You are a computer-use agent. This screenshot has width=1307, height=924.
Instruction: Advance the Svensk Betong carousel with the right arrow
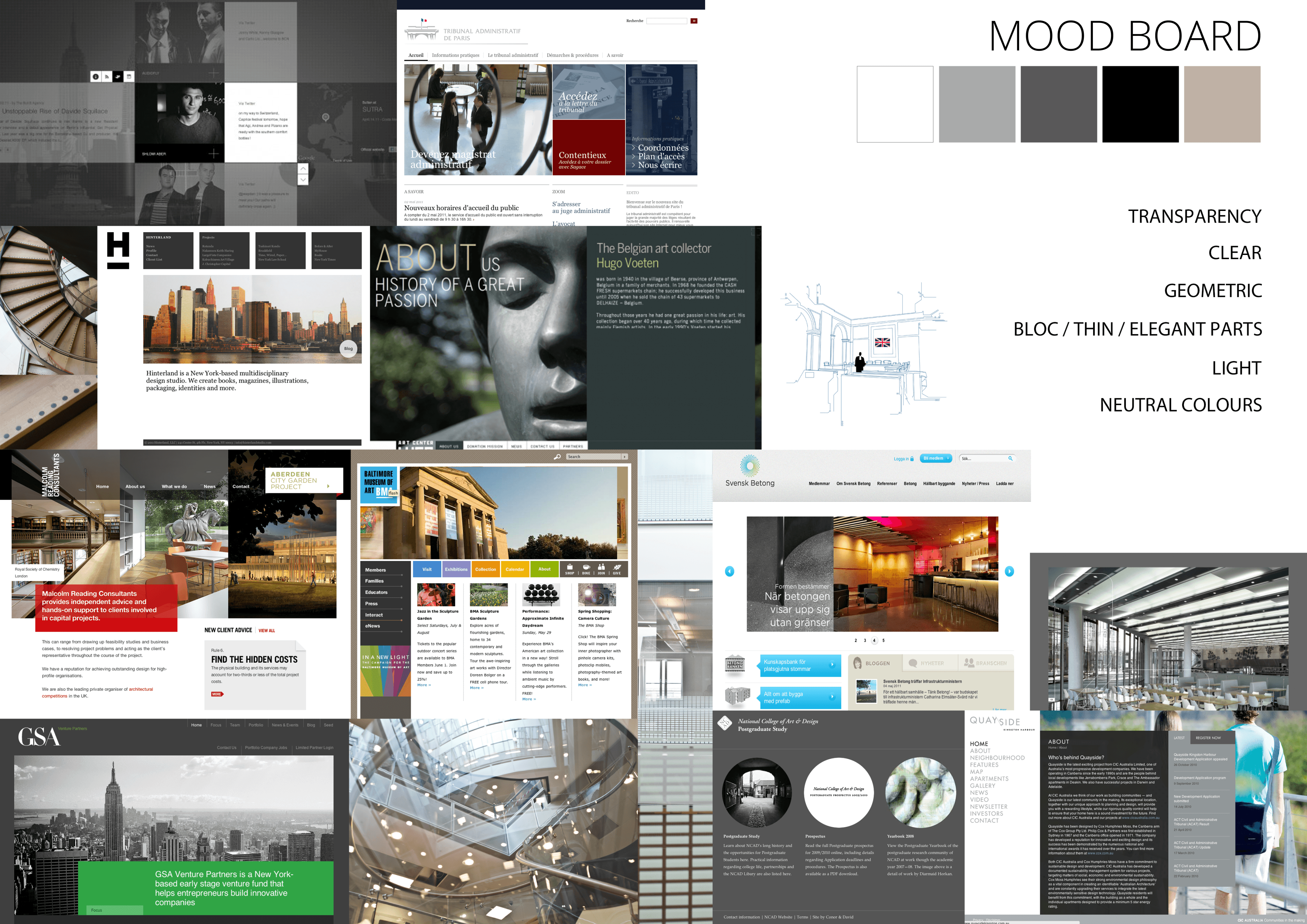pos(1009,571)
